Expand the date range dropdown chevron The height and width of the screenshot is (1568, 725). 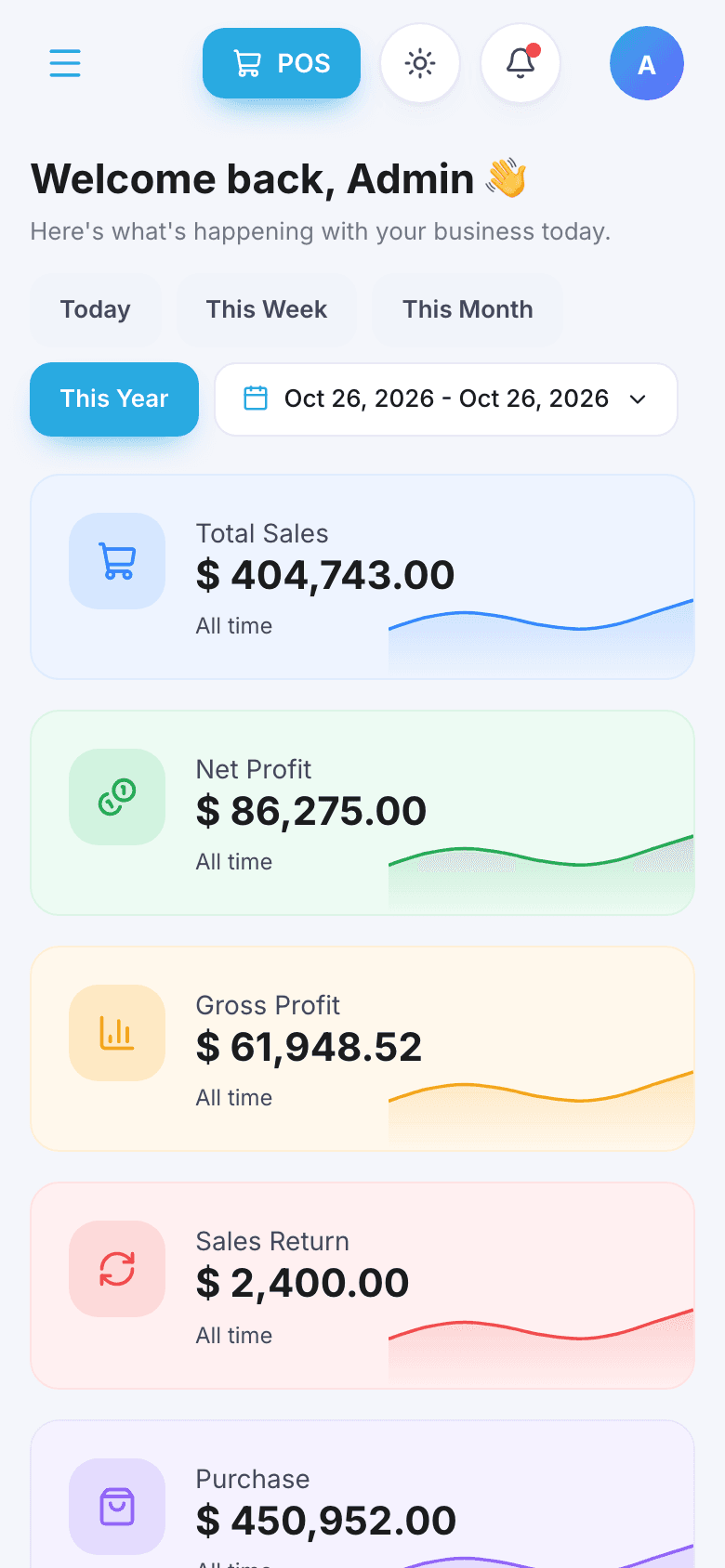click(x=638, y=399)
